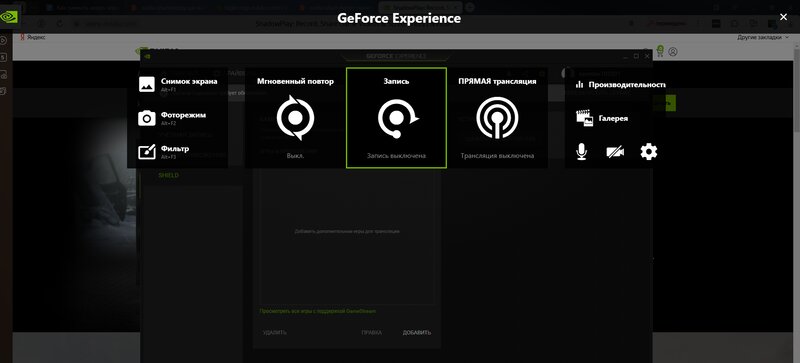Close the GeForce Experience overlay with X
800x363 pixels.
click(783, 17)
